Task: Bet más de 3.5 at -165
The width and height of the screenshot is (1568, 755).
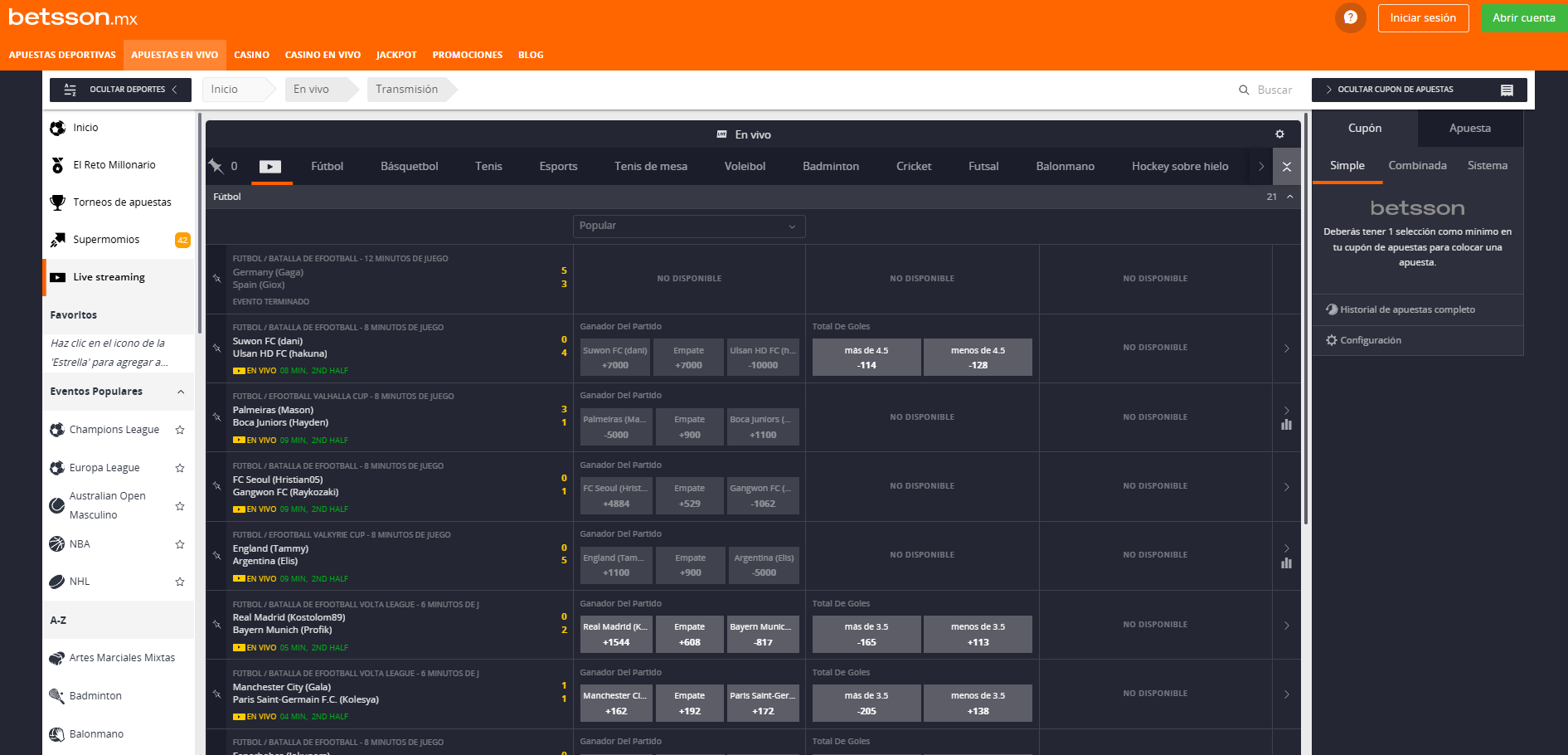Action: click(x=867, y=635)
